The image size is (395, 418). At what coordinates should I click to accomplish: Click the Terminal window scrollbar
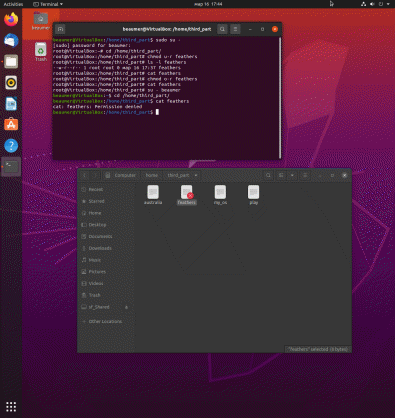coord(280,97)
